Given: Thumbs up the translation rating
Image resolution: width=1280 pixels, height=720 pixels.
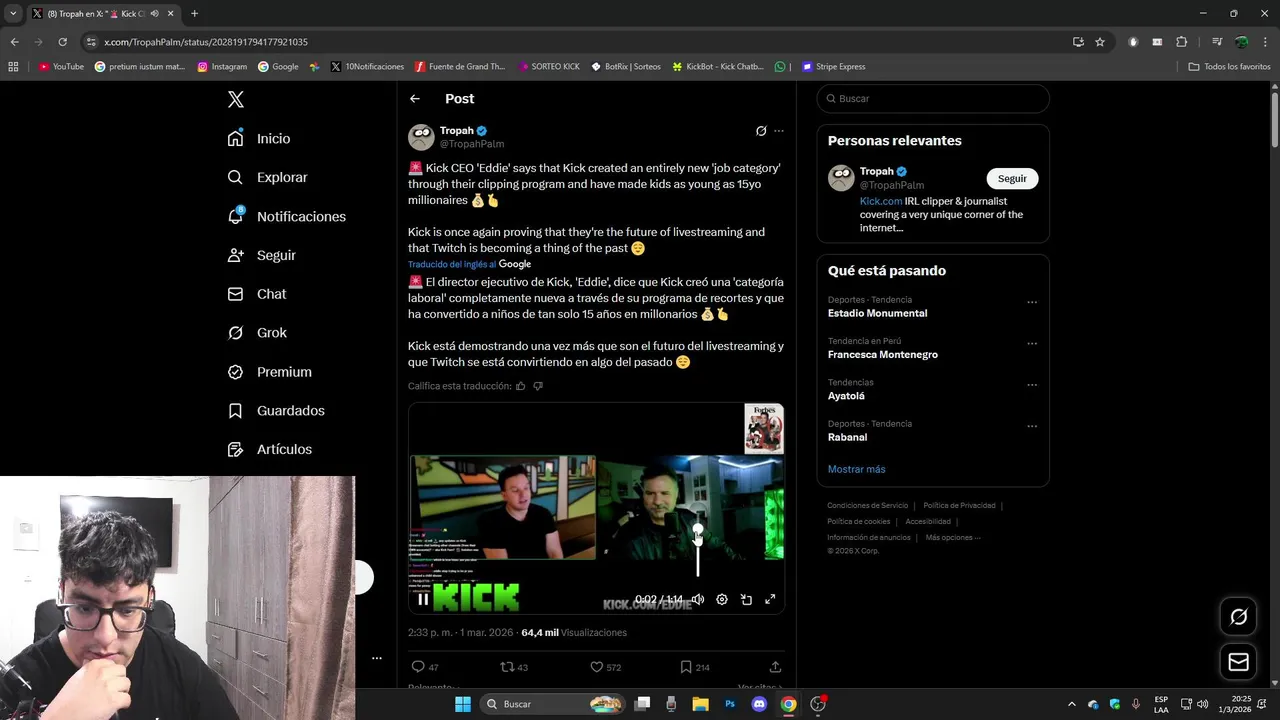Looking at the screenshot, I should (x=521, y=386).
